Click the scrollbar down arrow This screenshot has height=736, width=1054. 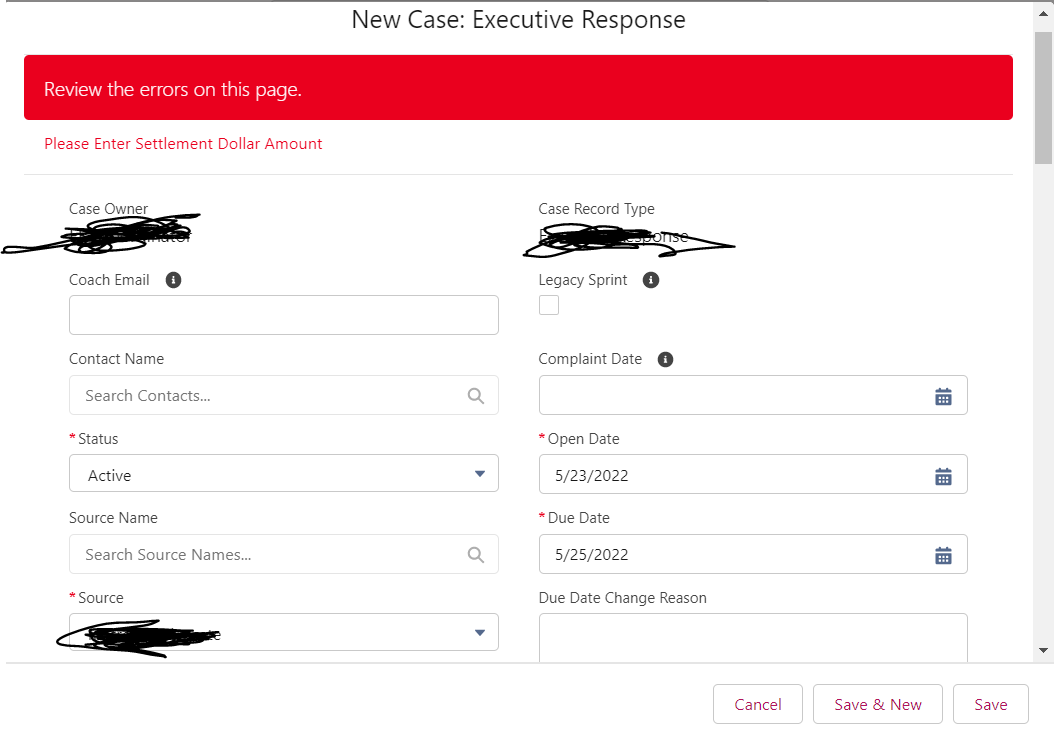click(1044, 650)
